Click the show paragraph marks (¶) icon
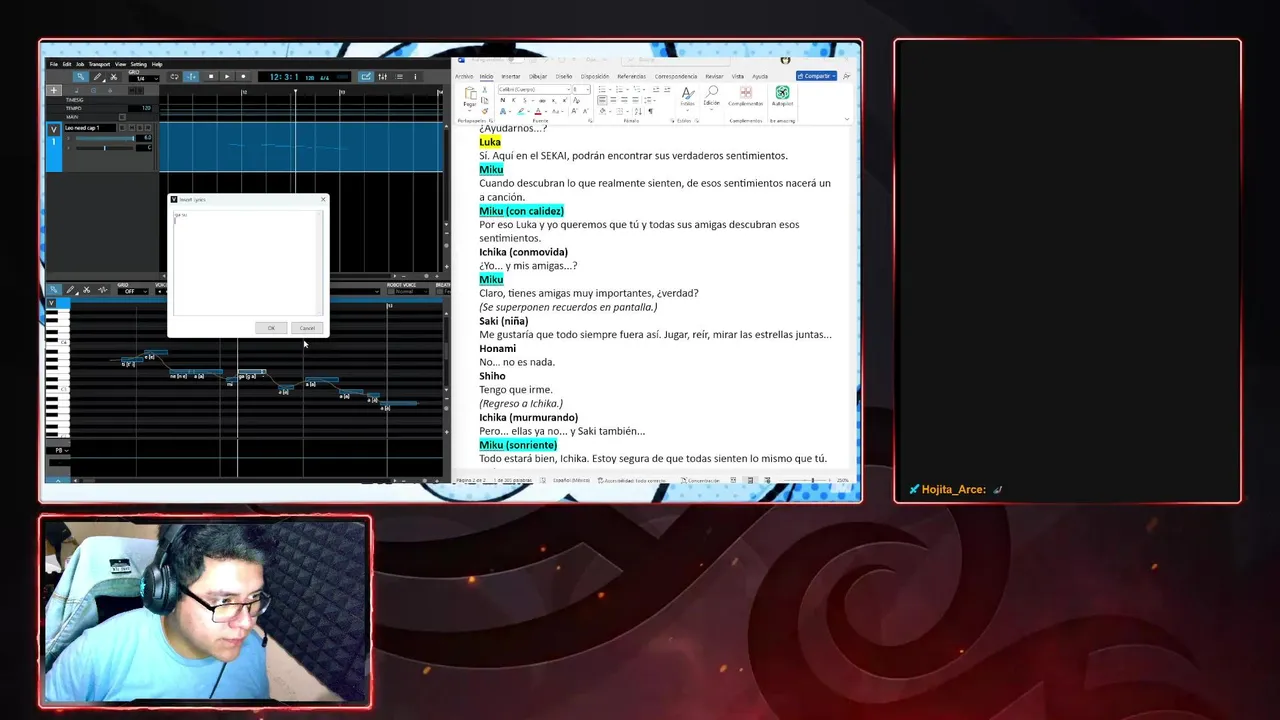1280x720 pixels. (650, 112)
